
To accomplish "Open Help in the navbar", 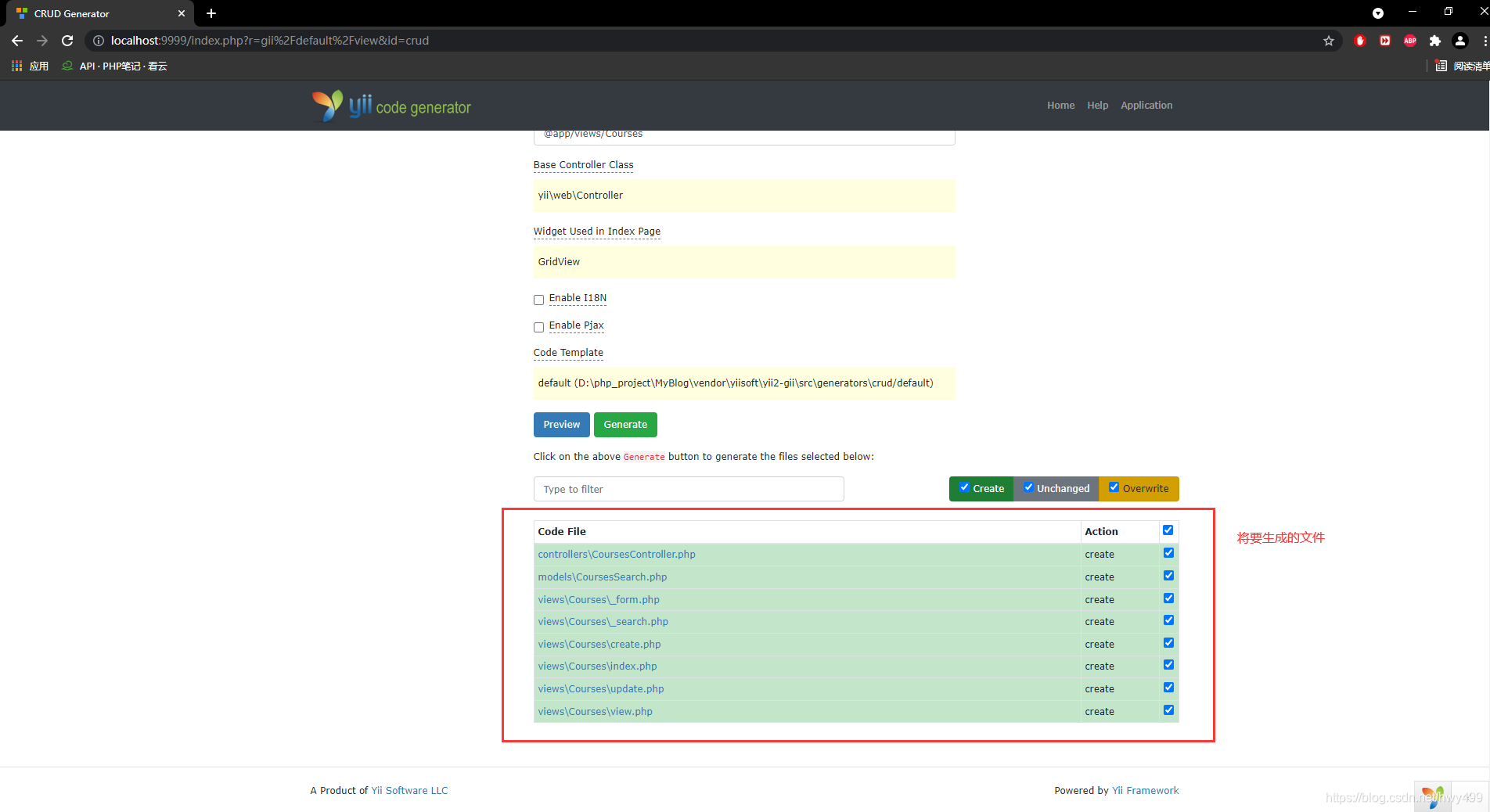I will 1097,105.
